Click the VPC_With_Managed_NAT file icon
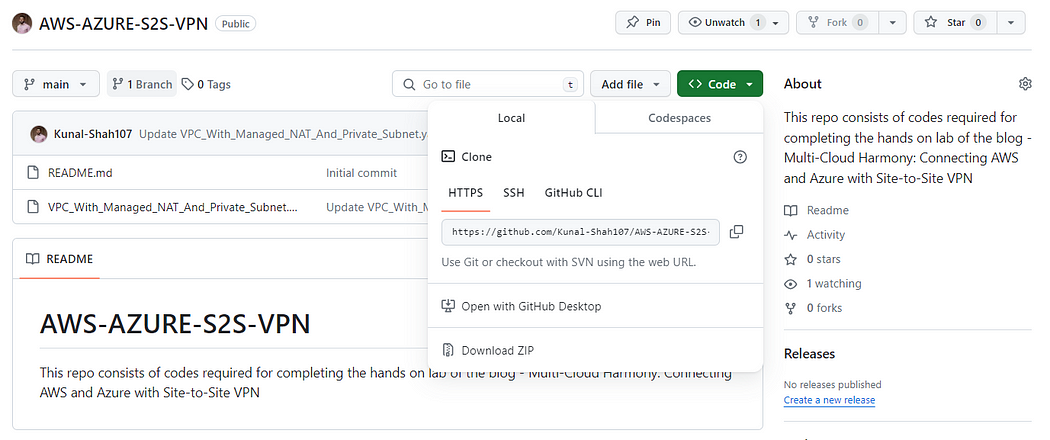1050x440 pixels. click(32, 207)
